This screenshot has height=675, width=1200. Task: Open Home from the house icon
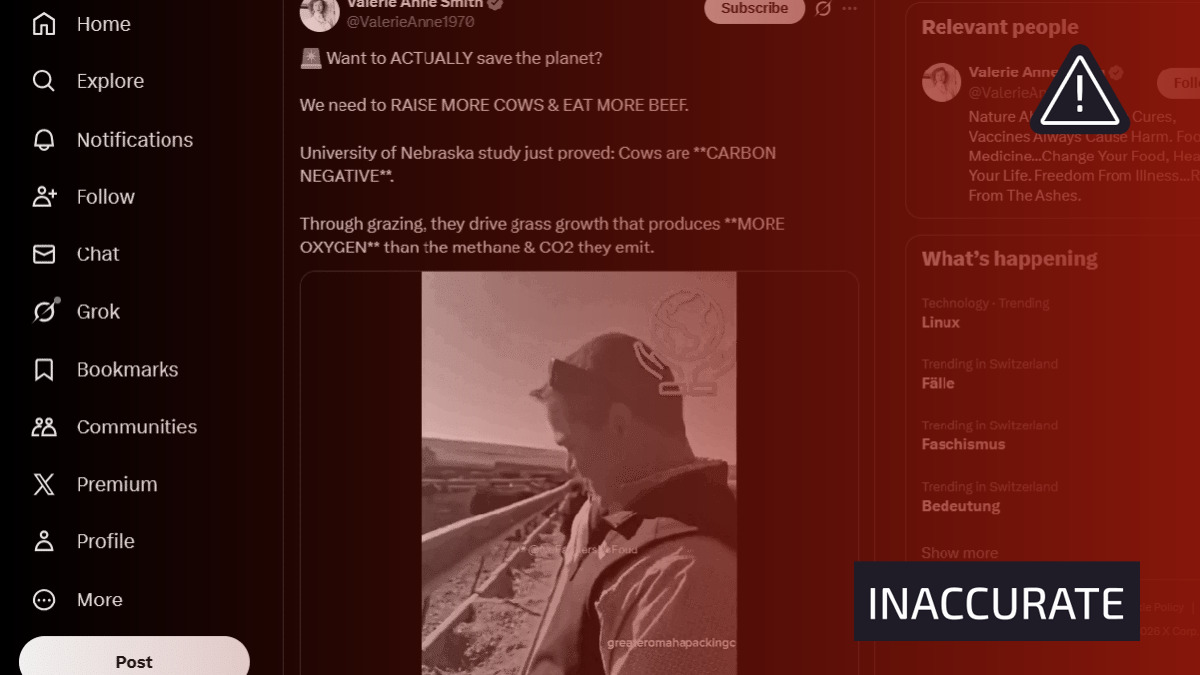44,24
